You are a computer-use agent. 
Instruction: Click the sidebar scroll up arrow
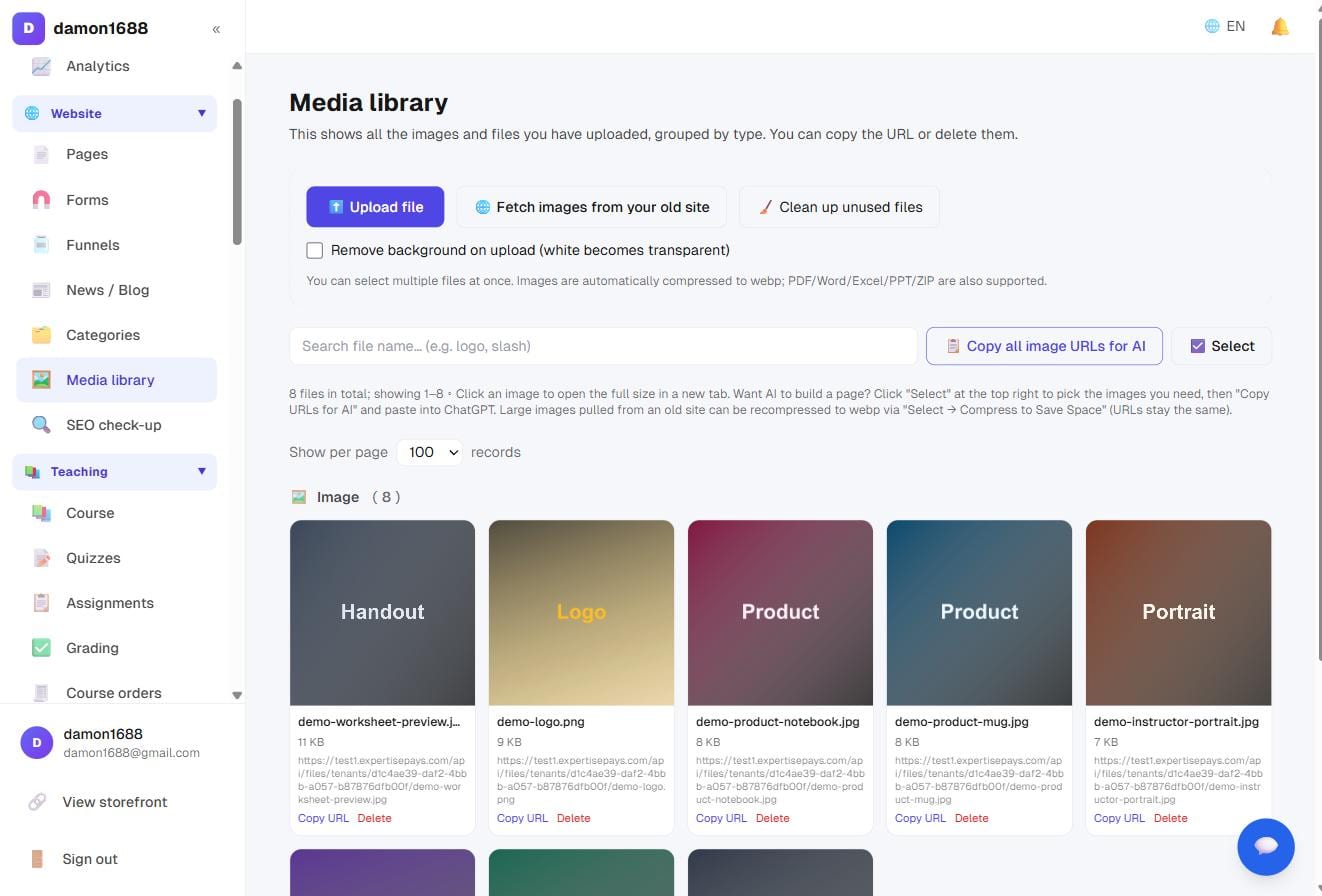click(237, 66)
